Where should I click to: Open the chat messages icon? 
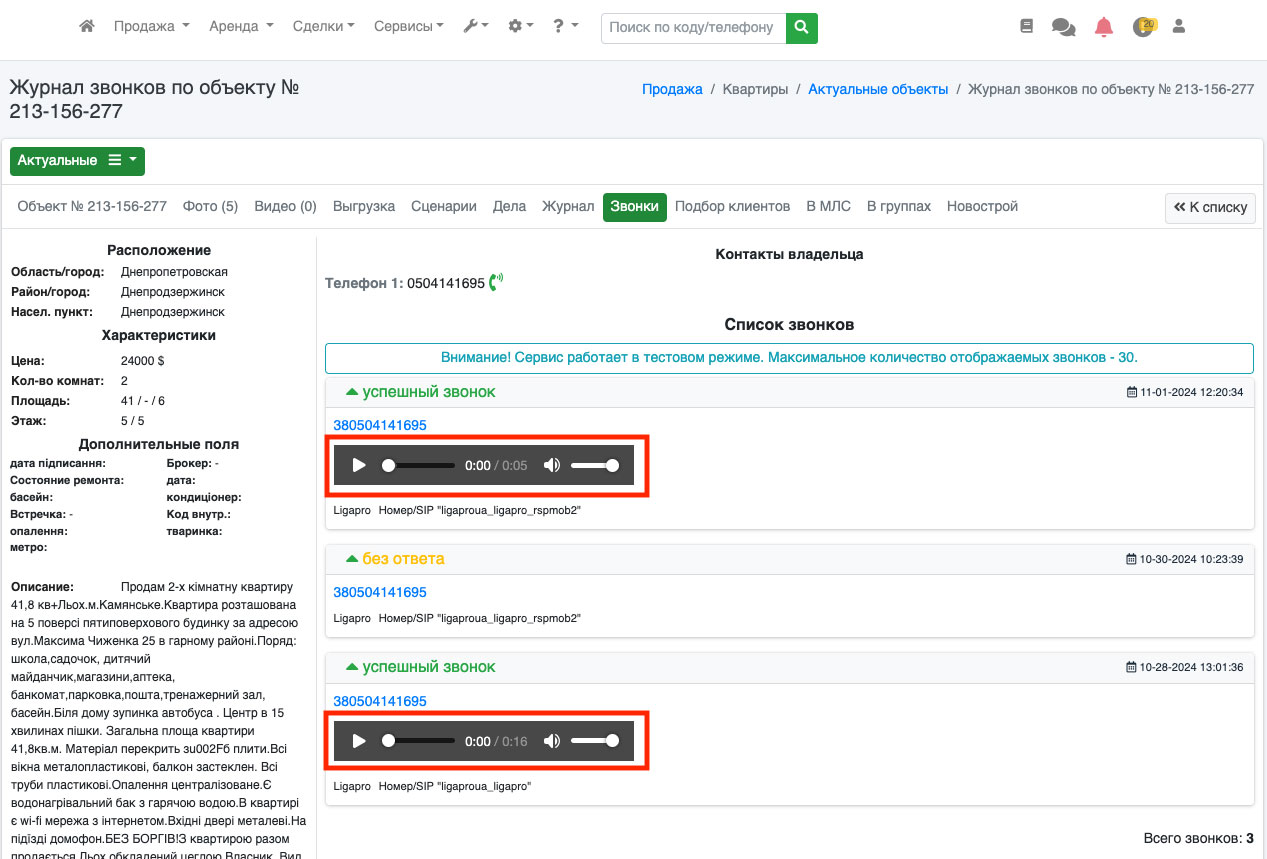point(1063,27)
